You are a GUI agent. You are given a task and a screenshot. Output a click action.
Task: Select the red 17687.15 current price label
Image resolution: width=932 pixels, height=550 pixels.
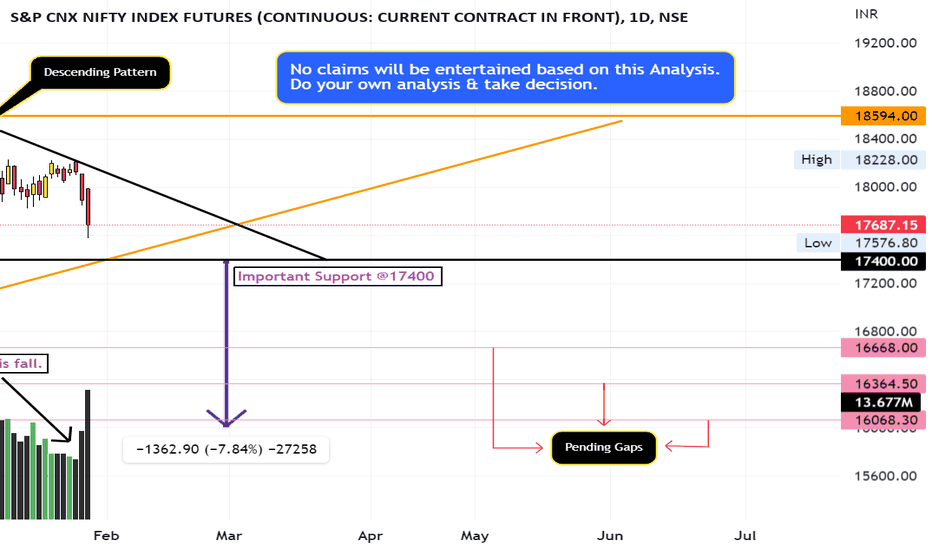[883, 225]
